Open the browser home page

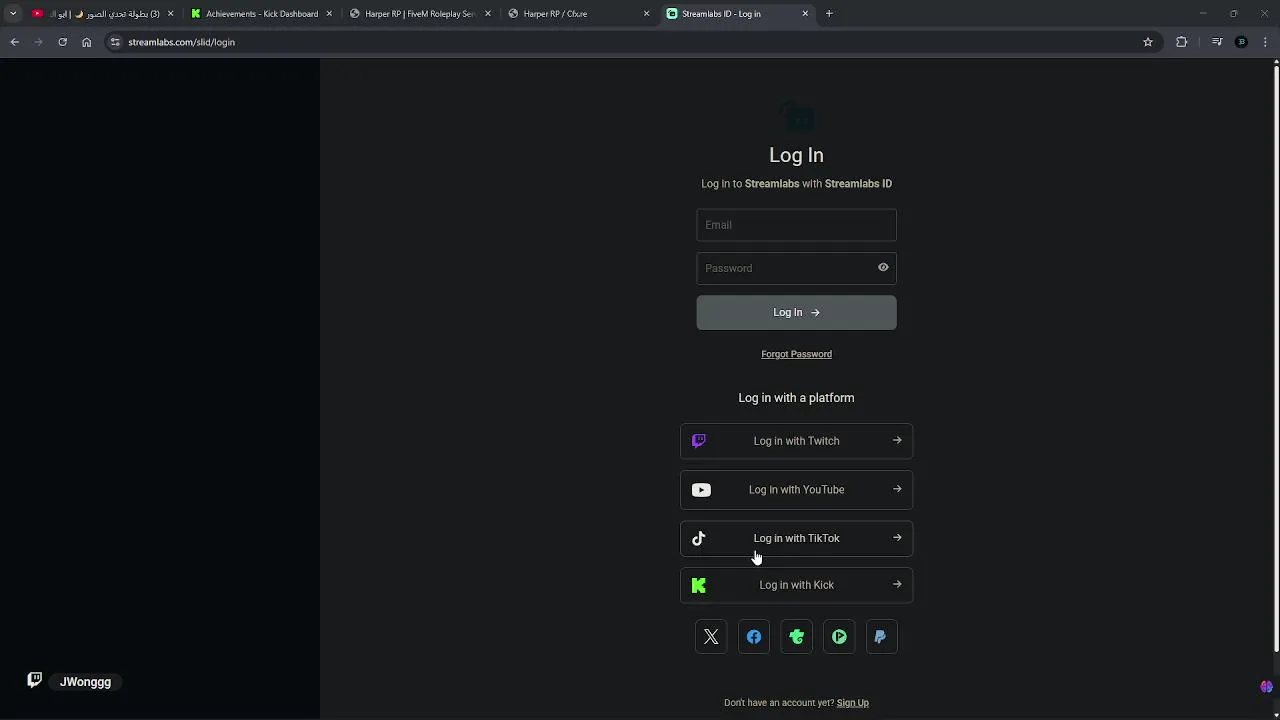(x=86, y=42)
